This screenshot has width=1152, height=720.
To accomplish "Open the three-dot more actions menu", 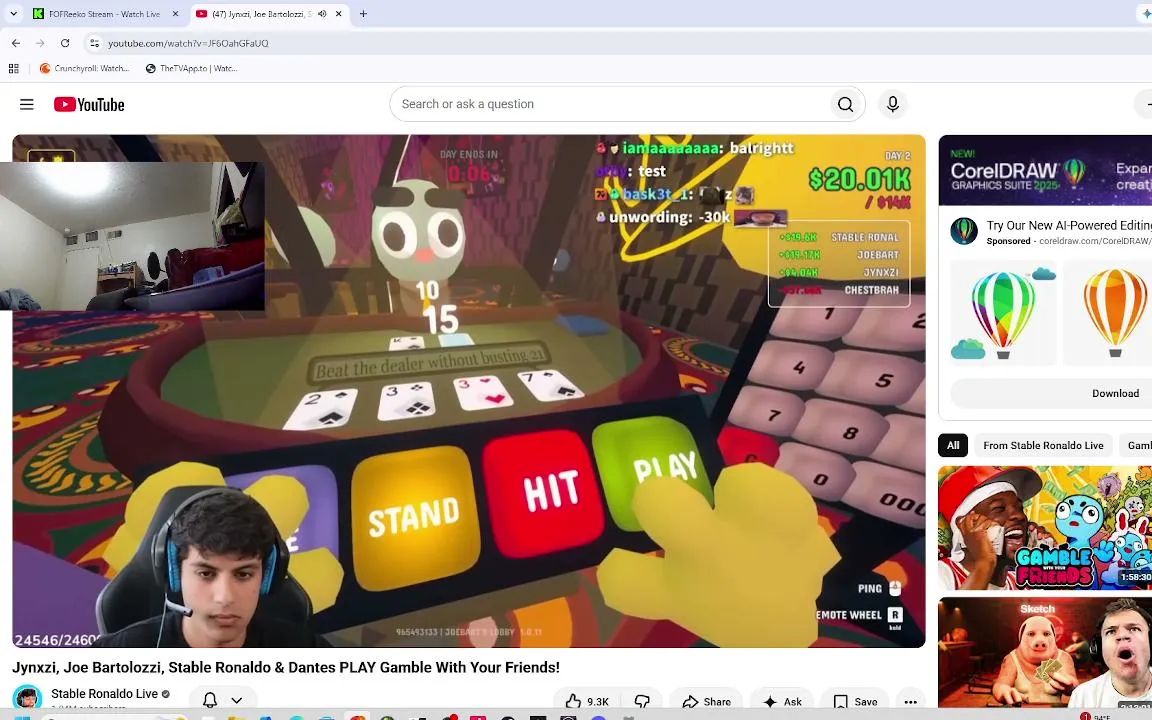I will tap(910, 701).
